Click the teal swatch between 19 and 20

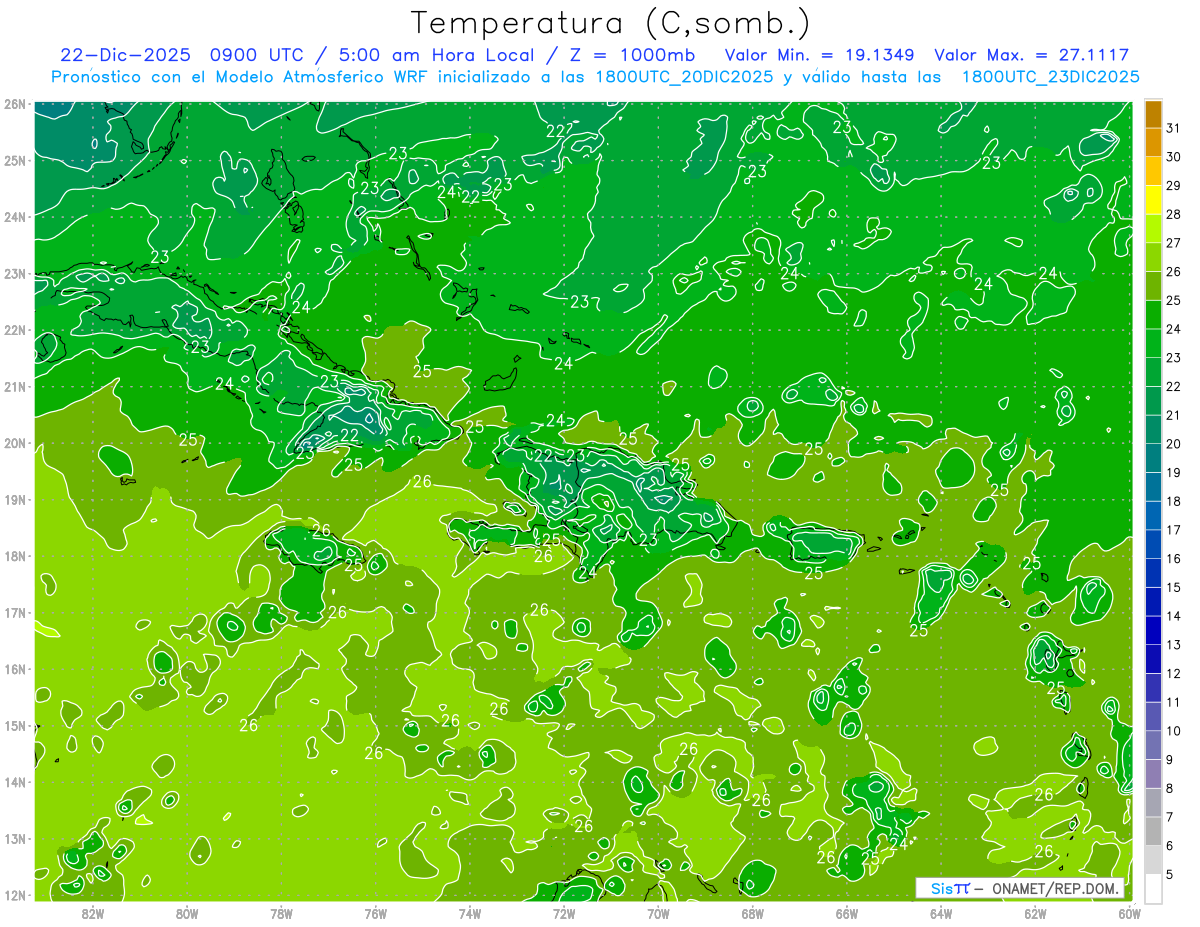[x=1153, y=458]
